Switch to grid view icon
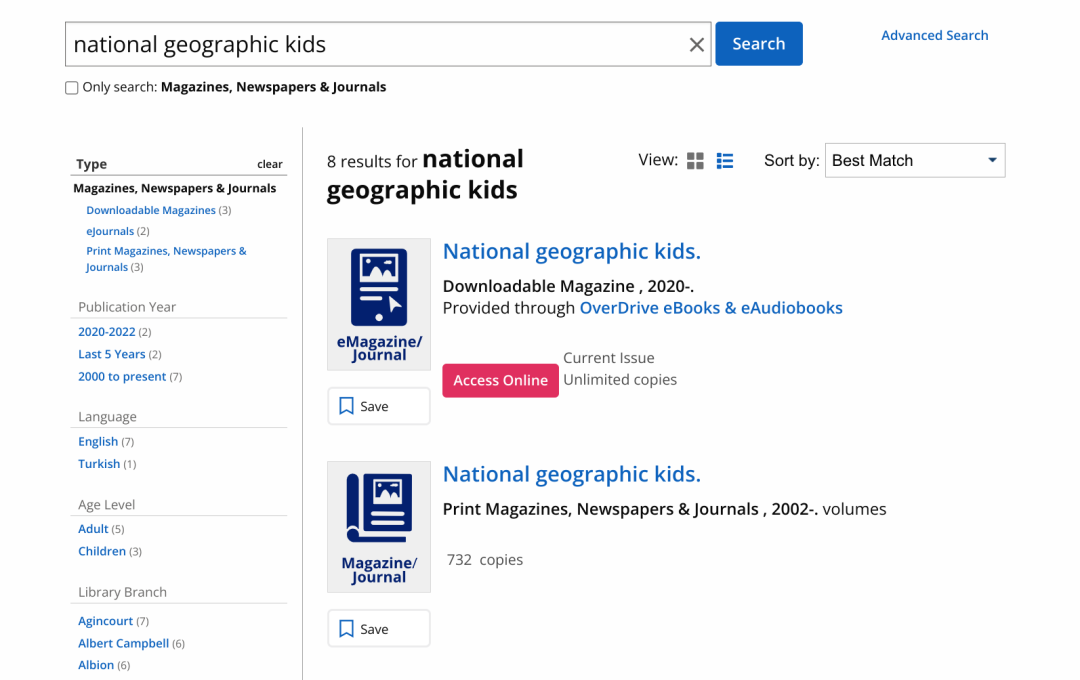1080x680 pixels. coord(695,161)
